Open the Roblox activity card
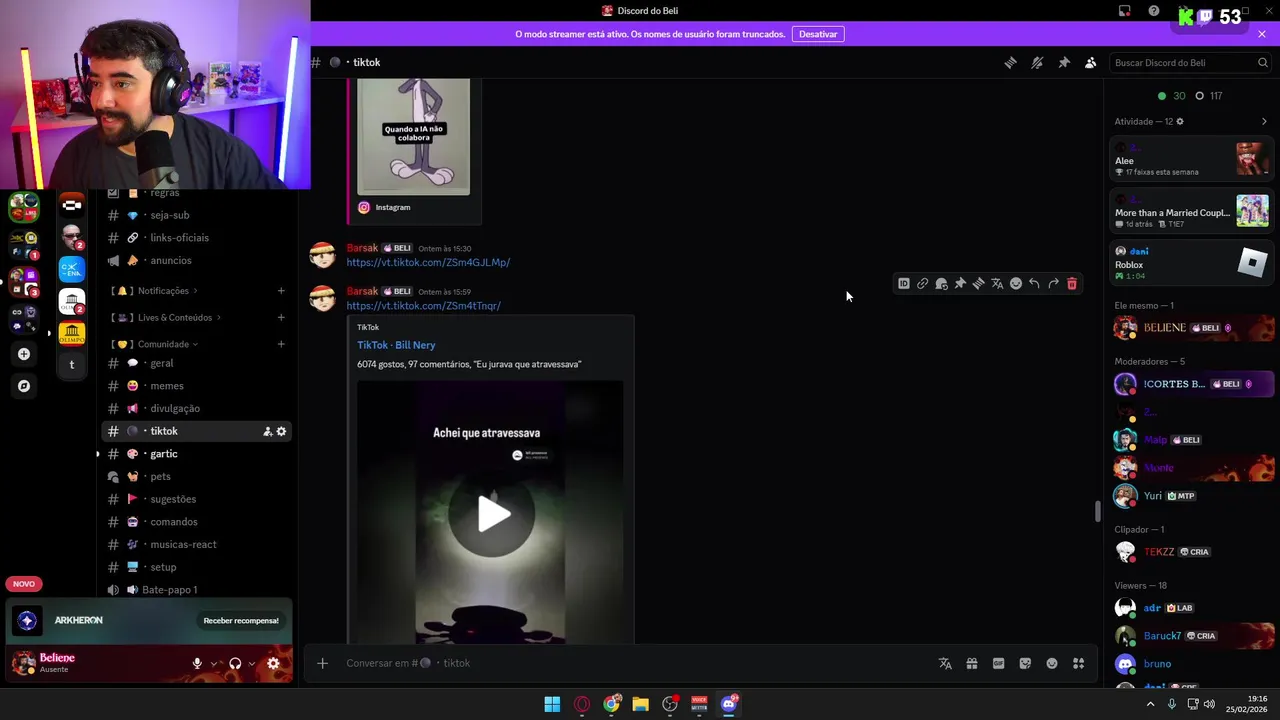1280x720 pixels. [x=1192, y=264]
